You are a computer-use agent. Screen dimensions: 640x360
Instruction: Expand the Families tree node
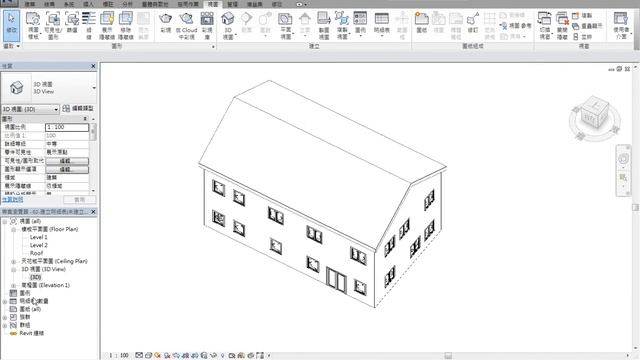coord(5,317)
